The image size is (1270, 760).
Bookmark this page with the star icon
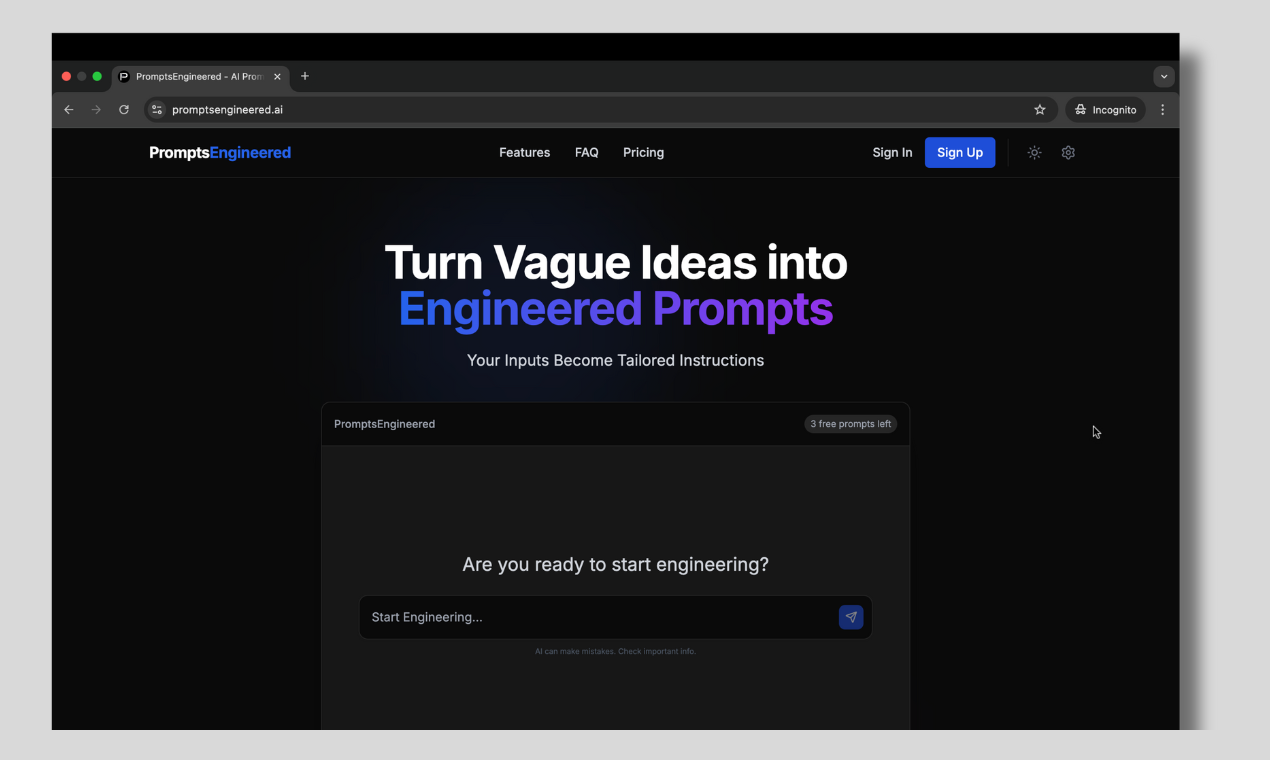click(1040, 110)
